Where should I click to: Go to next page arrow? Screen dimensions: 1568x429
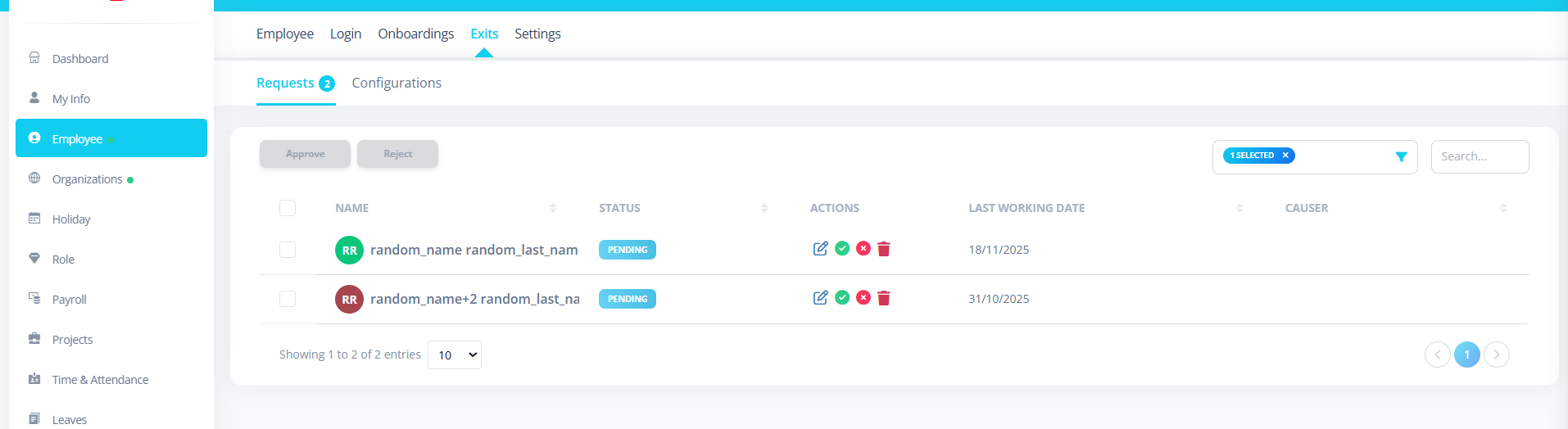pyautogui.click(x=1497, y=354)
